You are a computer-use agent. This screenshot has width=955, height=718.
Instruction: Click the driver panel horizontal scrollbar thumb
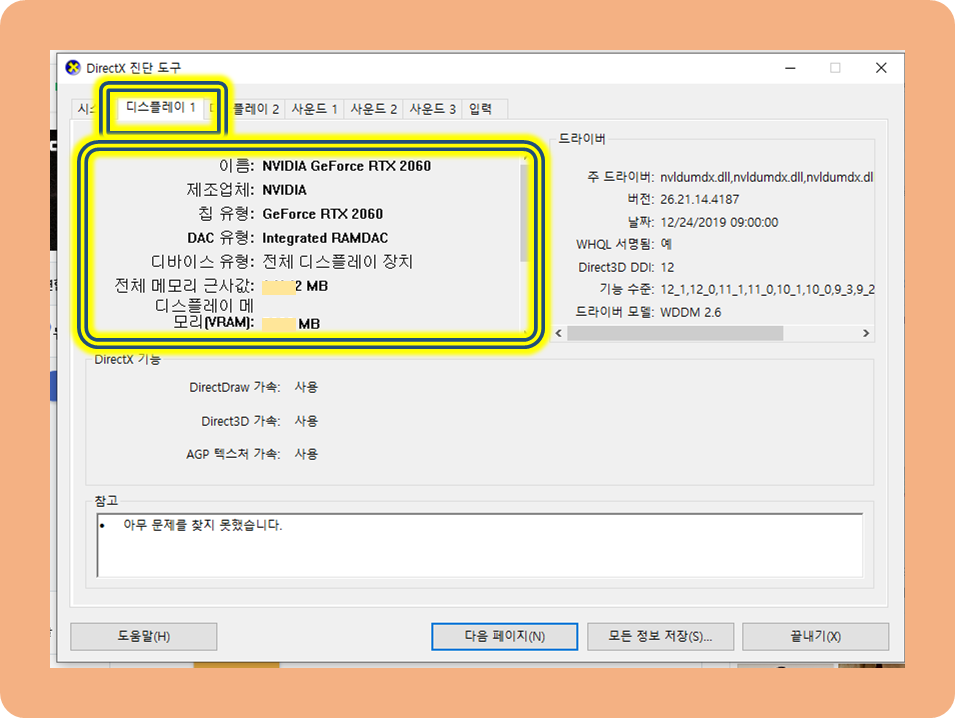click(x=675, y=333)
